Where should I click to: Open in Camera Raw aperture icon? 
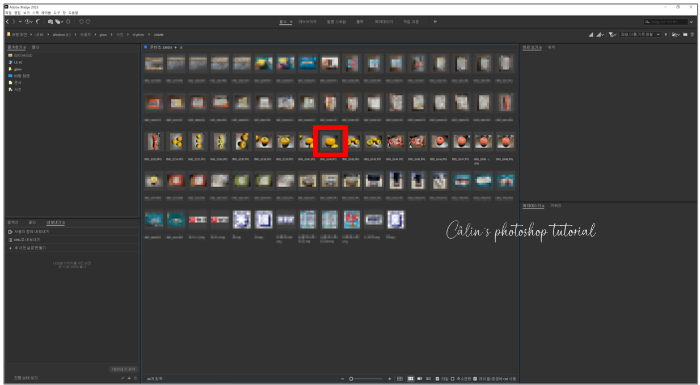click(68, 21)
